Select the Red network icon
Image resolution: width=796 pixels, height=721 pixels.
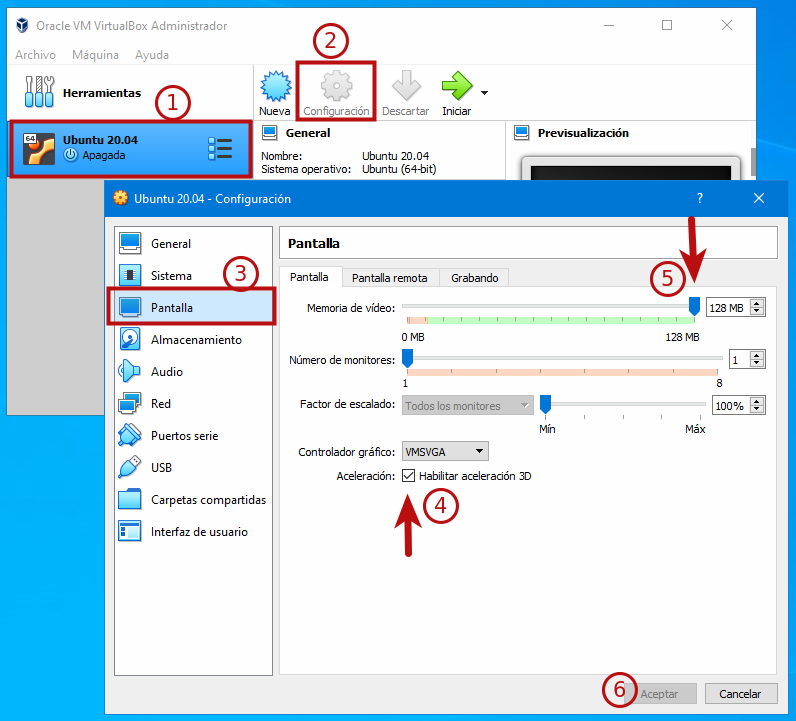pyautogui.click(x=130, y=403)
